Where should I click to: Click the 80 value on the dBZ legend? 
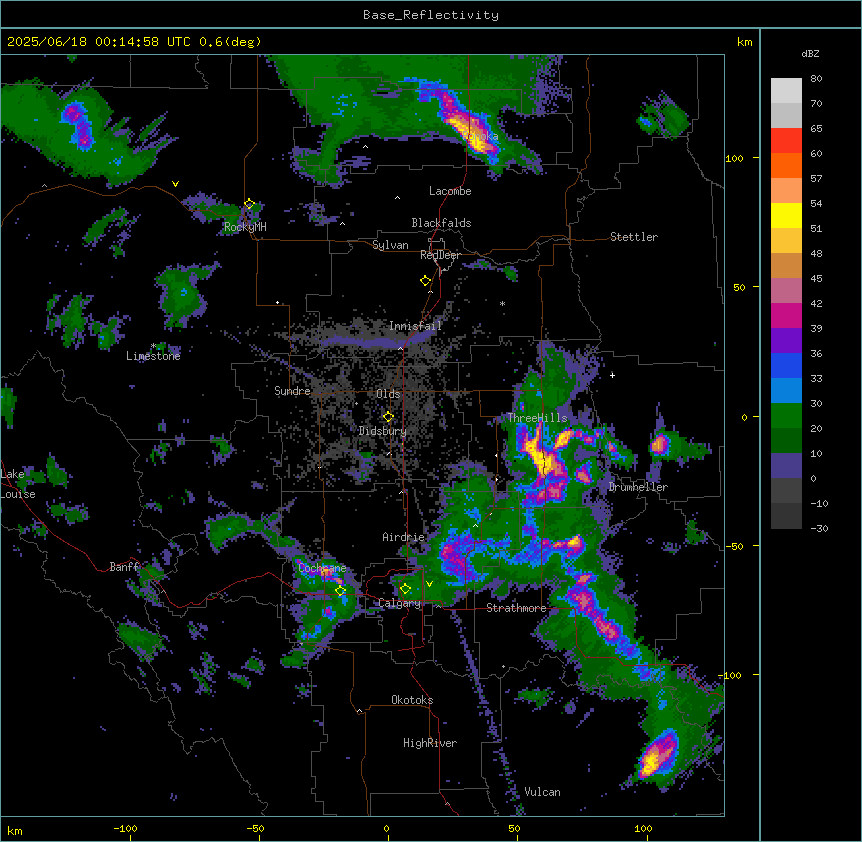[x=816, y=79]
